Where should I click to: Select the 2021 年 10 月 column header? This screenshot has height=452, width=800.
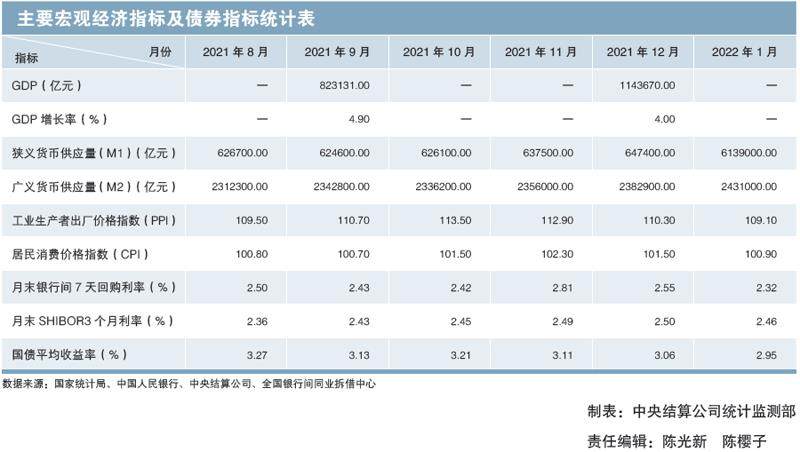(439, 52)
